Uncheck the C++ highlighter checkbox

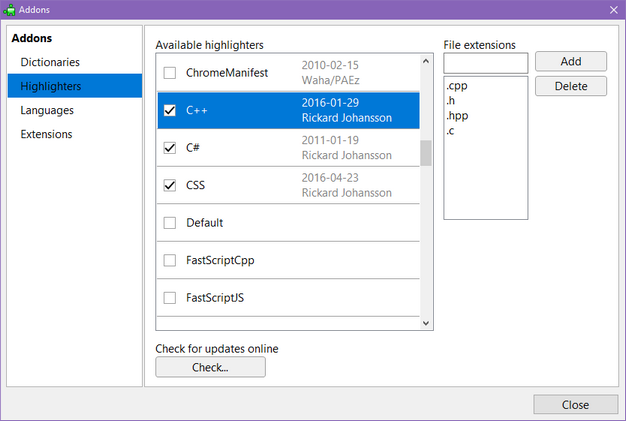169,110
